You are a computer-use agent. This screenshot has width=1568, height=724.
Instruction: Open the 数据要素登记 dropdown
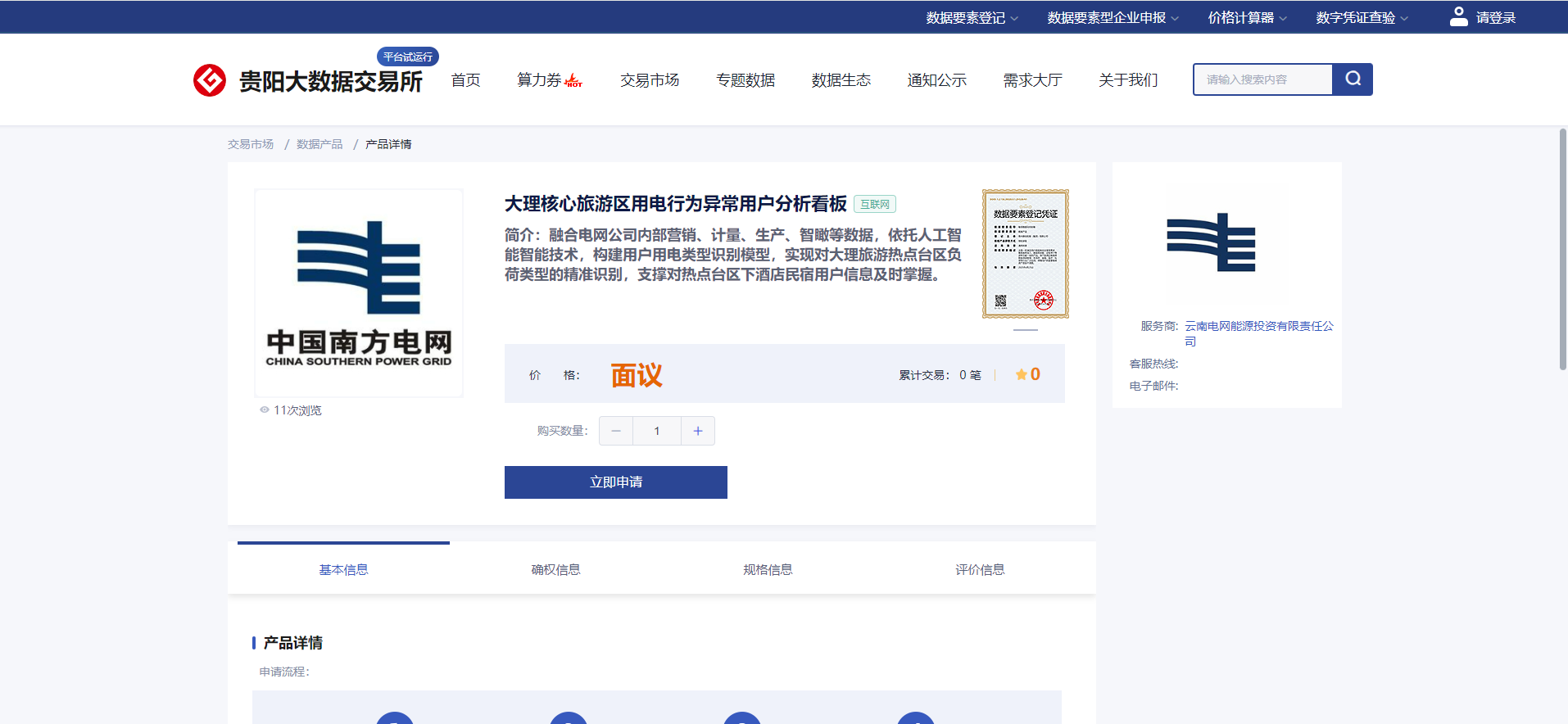click(972, 17)
